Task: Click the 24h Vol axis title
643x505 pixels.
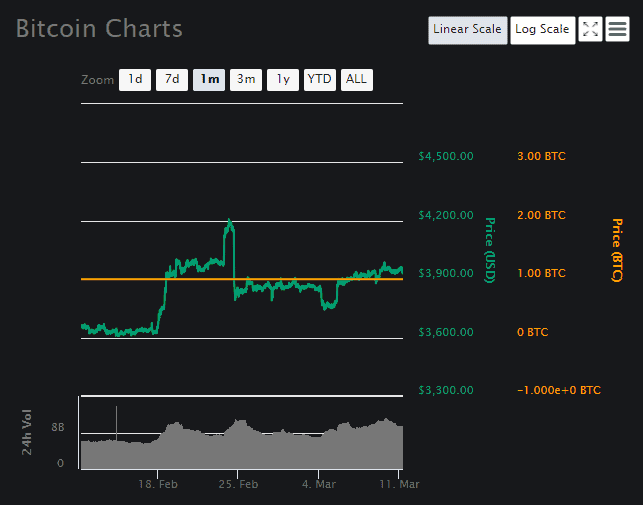Action: click(x=27, y=432)
